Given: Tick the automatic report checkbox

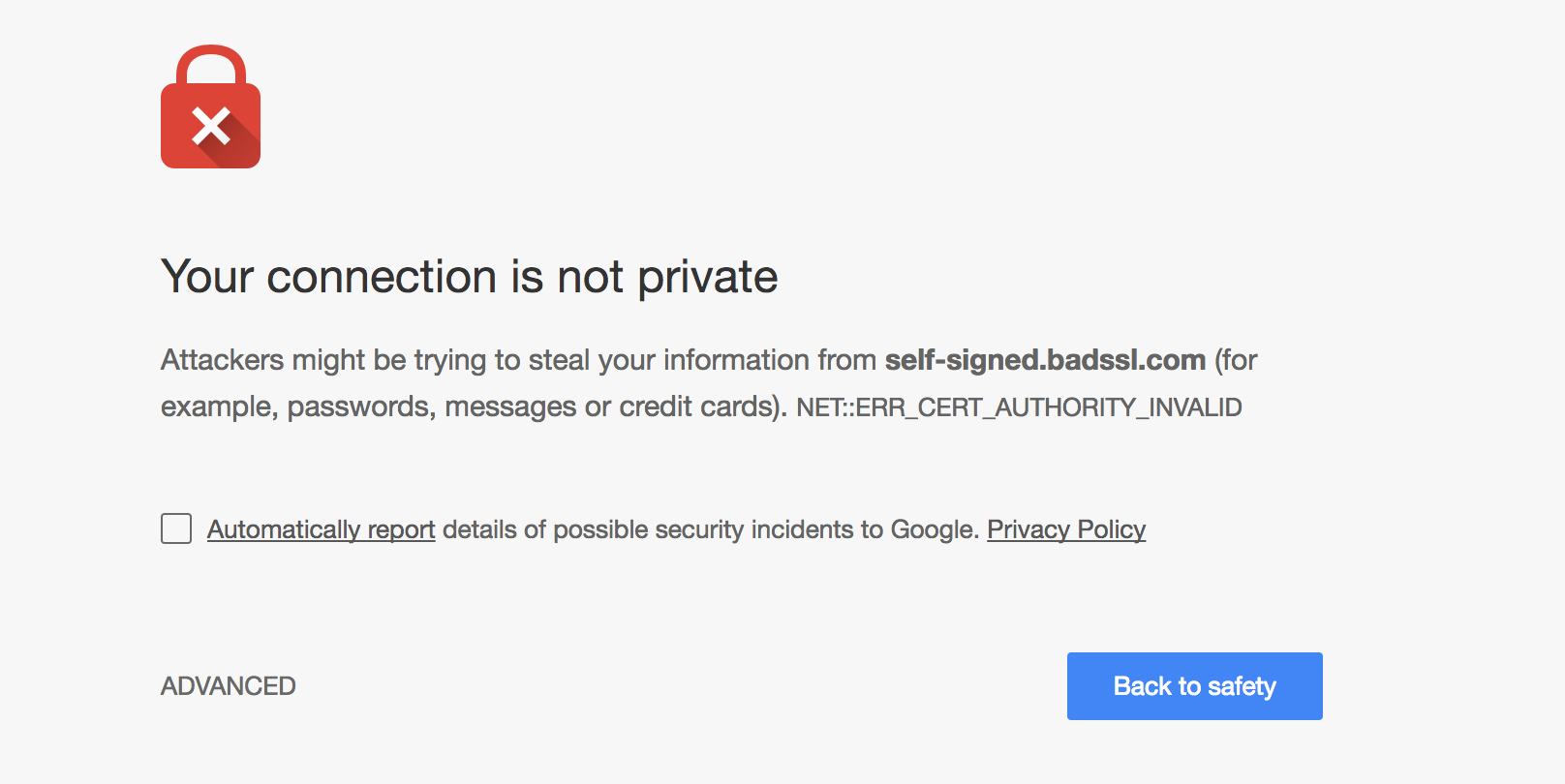Looking at the screenshot, I should [176, 528].
